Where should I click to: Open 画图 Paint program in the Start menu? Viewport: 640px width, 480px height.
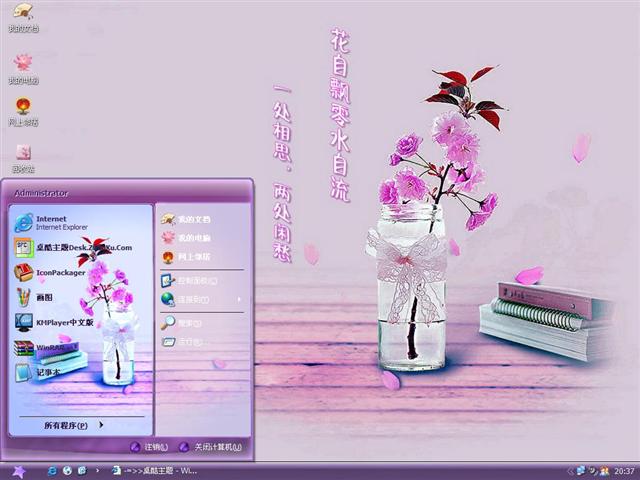point(33,297)
